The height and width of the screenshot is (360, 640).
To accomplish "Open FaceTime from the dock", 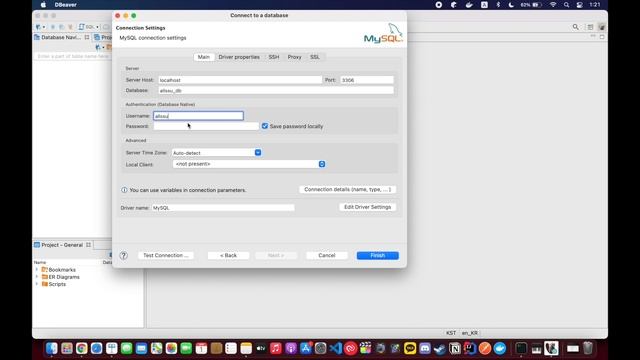I will click(x=186, y=348).
